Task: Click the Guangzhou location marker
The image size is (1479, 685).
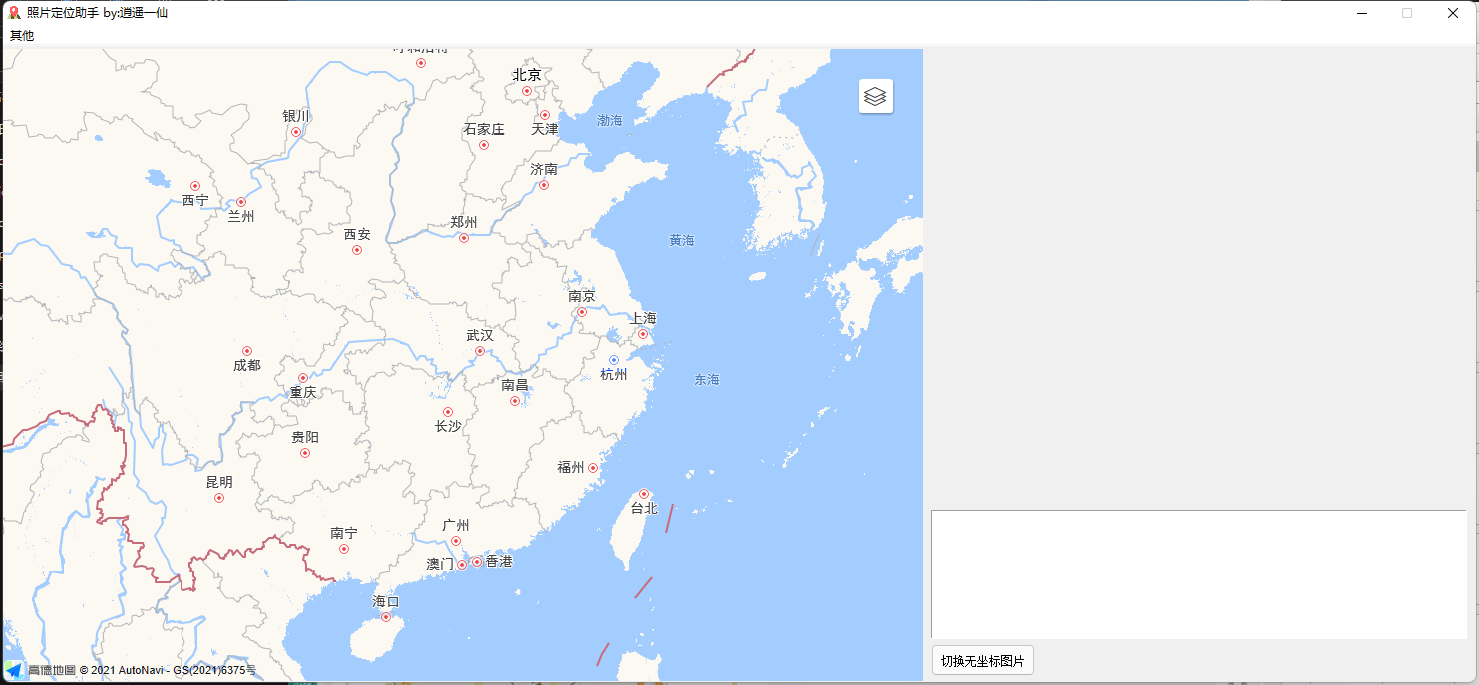Action: tap(457, 539)
